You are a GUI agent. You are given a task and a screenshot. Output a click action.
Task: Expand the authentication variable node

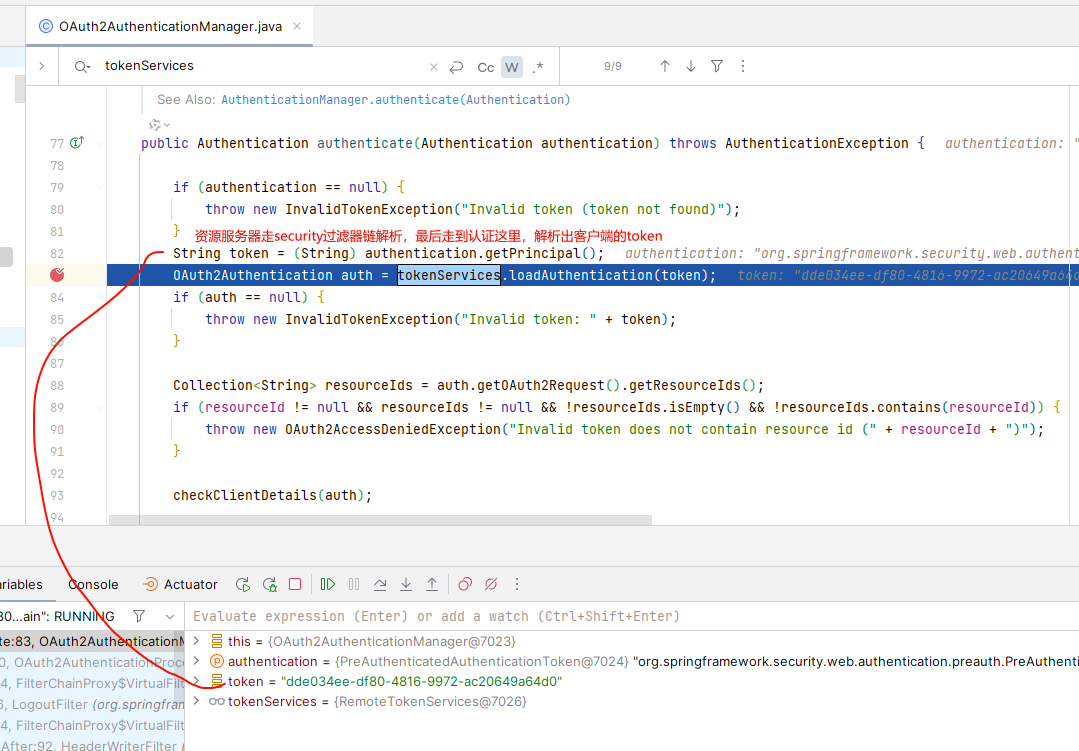[x=197, y=661]
